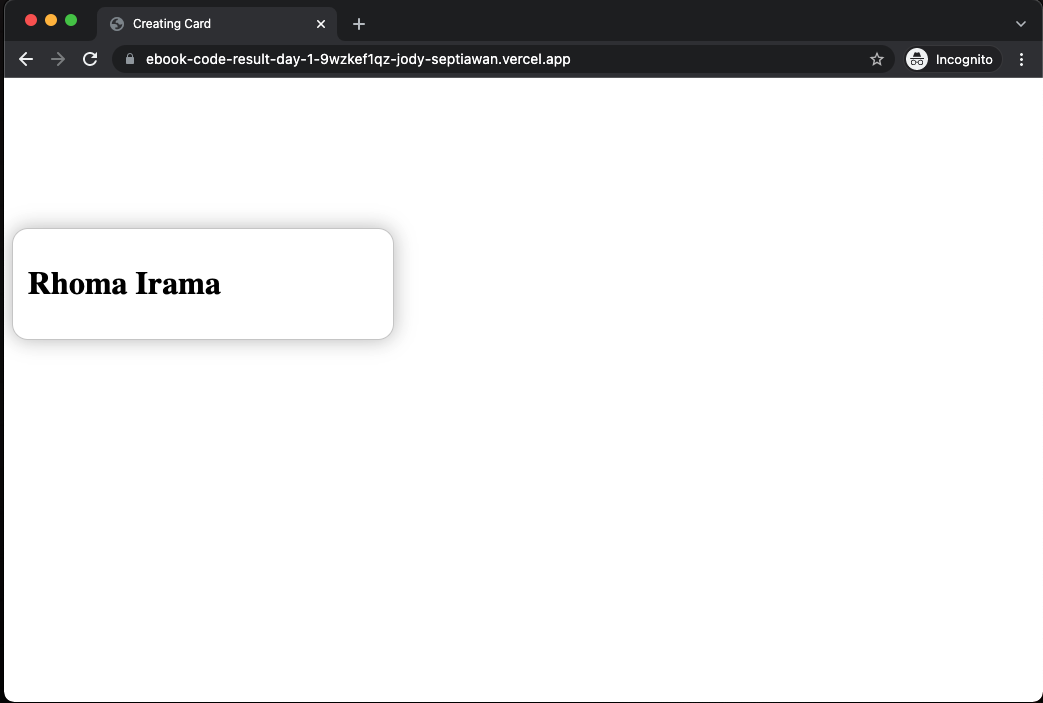Select the Creating Card tab

pos(217,24)
